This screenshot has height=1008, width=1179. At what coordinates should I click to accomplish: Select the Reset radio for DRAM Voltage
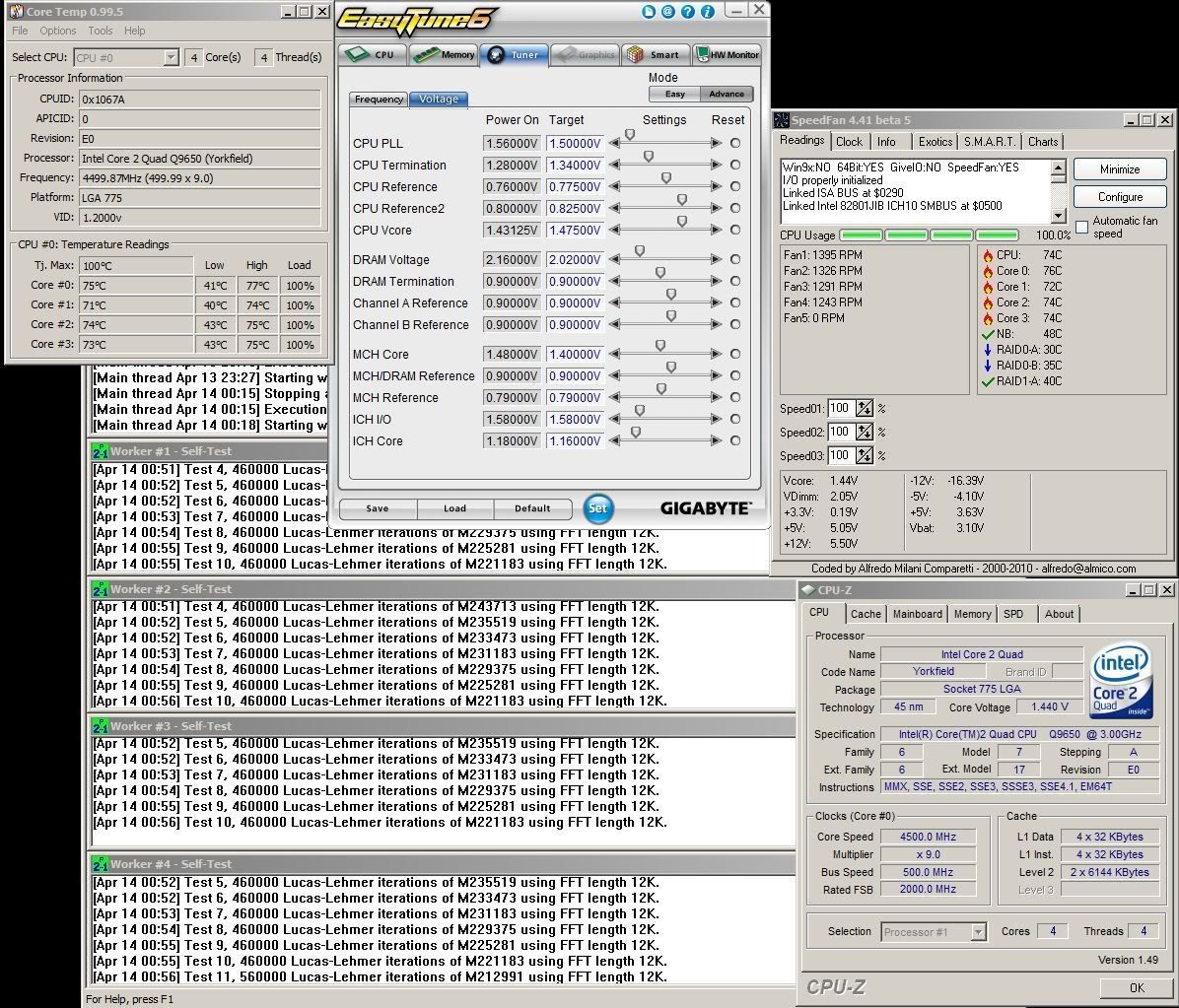click(735, 259)
